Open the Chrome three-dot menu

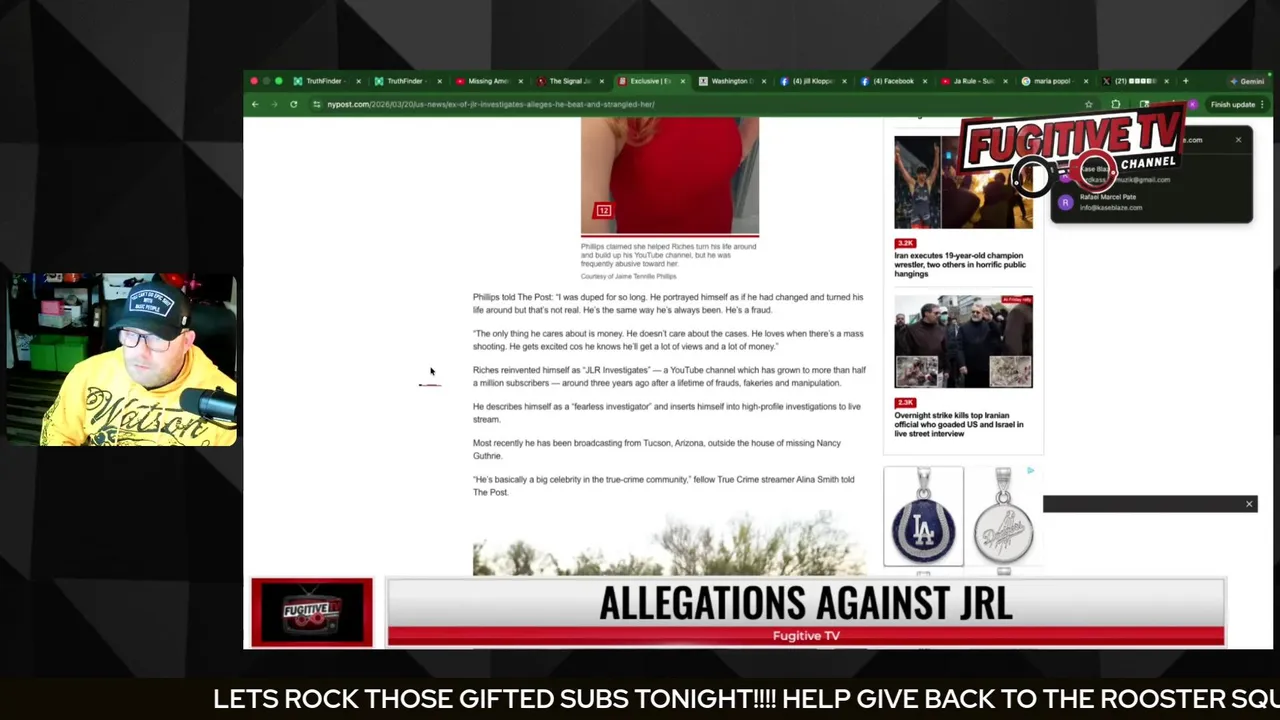pos(1262,104)
